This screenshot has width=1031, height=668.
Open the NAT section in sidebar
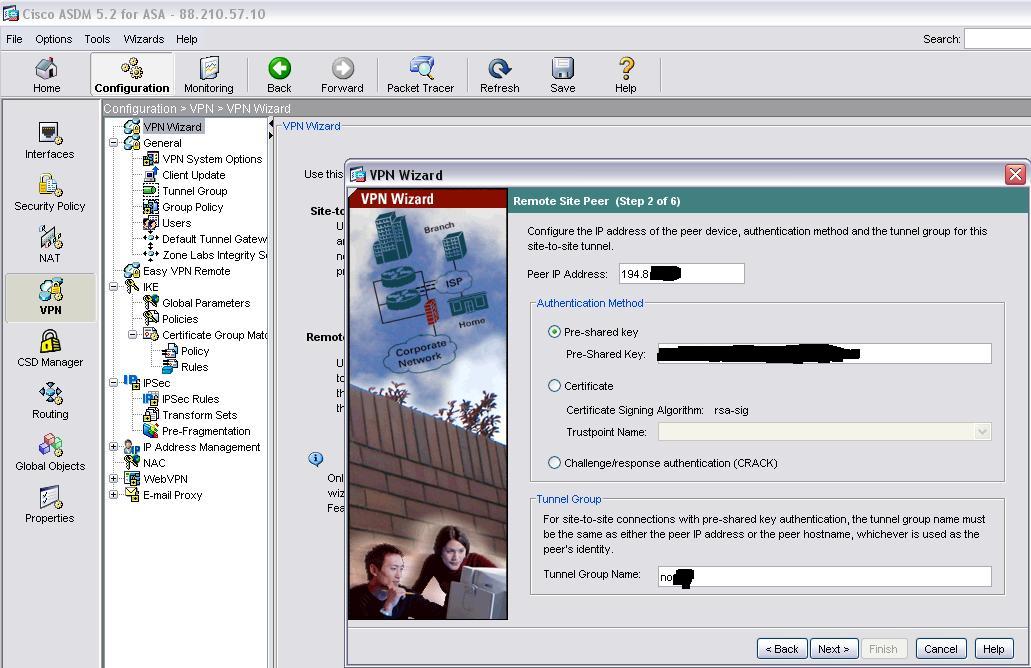[x=50, y=245]
